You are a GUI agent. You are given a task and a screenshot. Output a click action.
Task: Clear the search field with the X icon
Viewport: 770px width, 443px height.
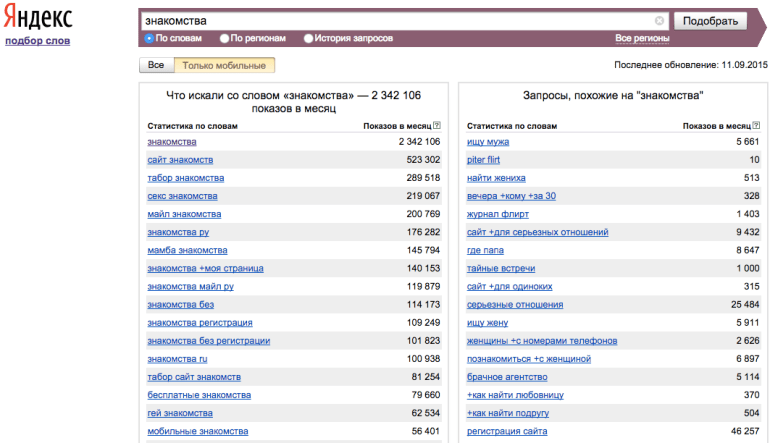click(660, 21)
